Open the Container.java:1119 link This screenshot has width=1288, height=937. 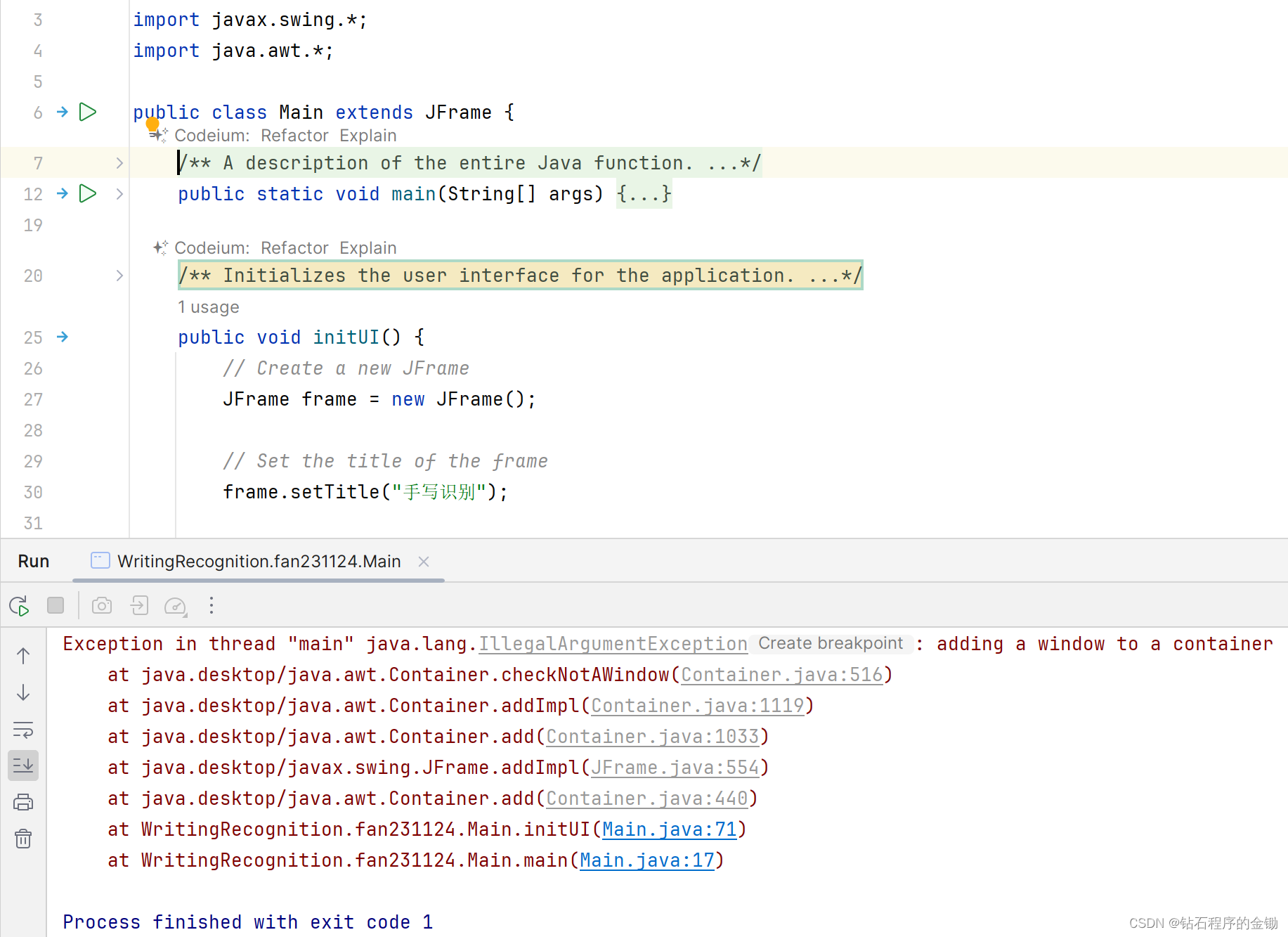tap(698, 706)
